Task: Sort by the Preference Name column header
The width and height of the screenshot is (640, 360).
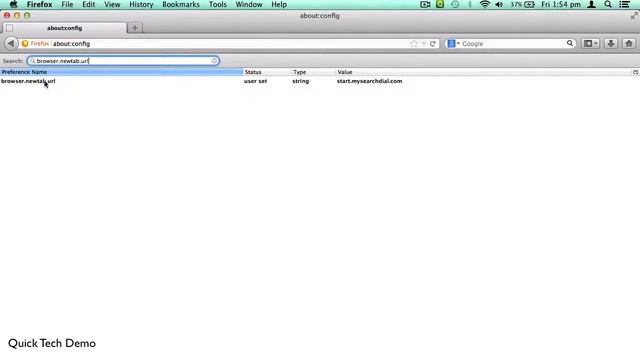Action: (121, 72)
